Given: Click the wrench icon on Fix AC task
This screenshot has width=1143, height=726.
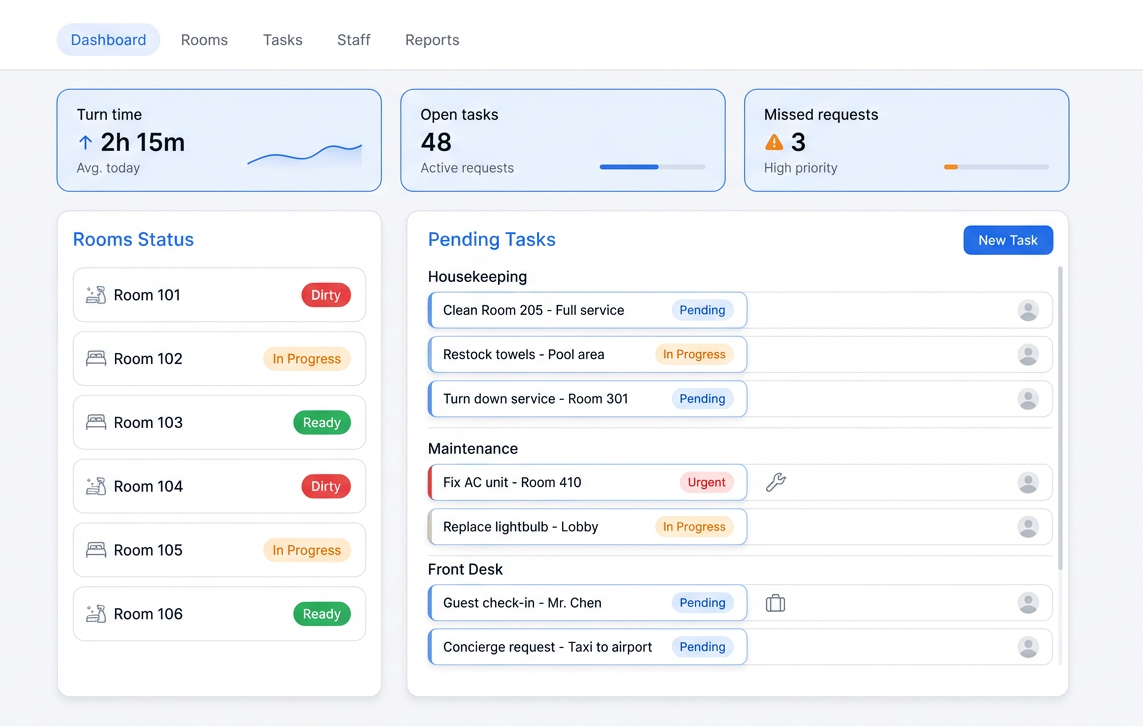Looking at the screenshot, I should 776,481.
